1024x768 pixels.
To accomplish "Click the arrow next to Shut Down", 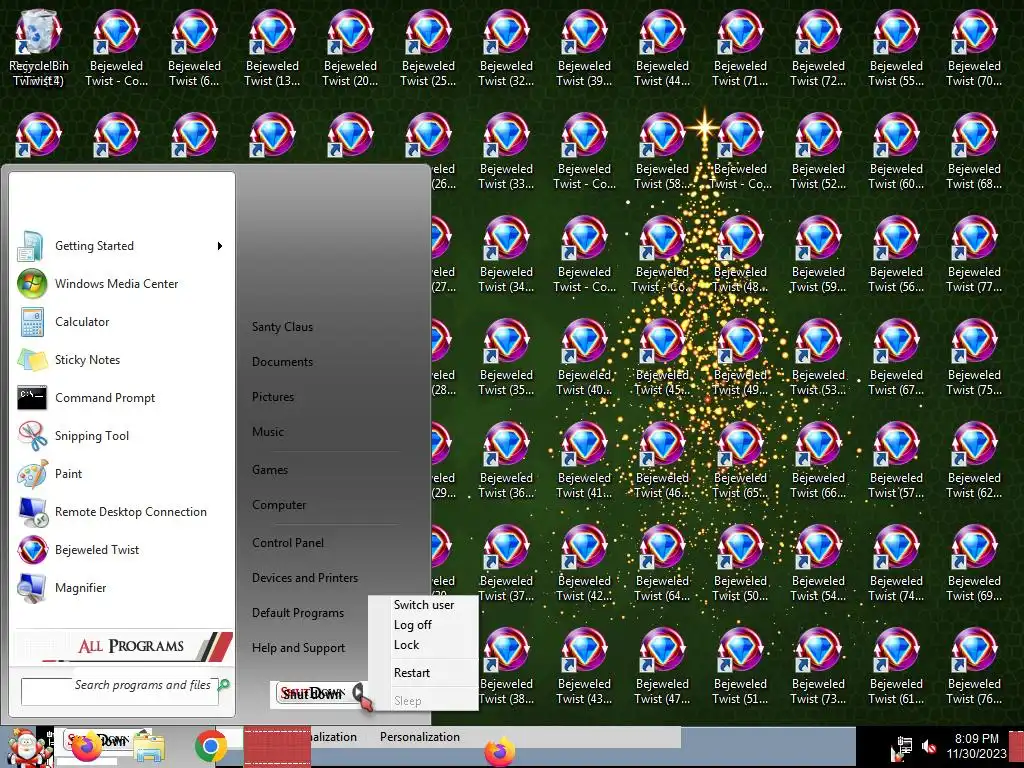I will pos(359,692).
